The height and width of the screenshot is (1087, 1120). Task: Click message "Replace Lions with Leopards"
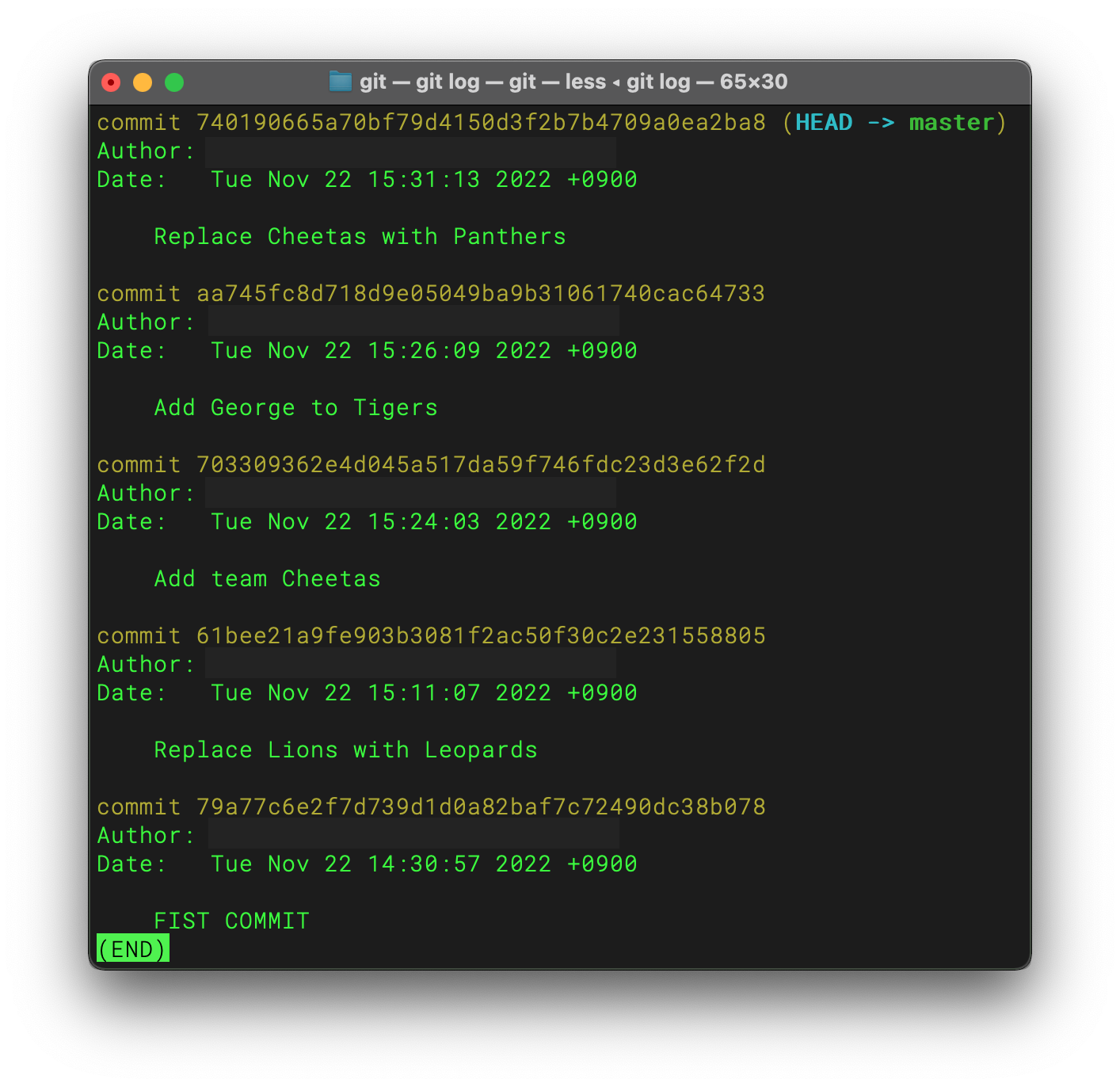[x=346, y=750]
